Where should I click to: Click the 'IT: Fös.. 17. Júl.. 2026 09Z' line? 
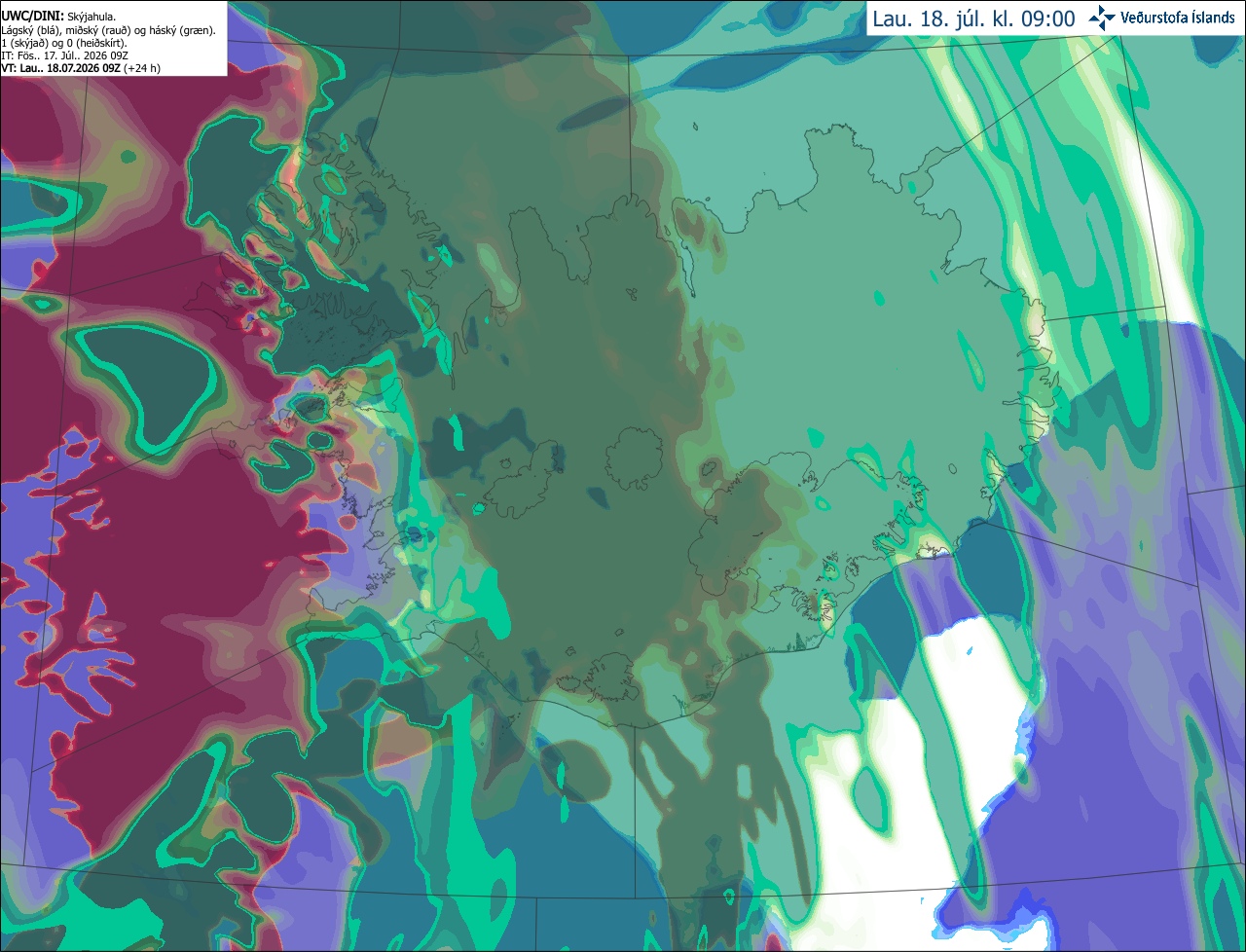coord(65,55)
